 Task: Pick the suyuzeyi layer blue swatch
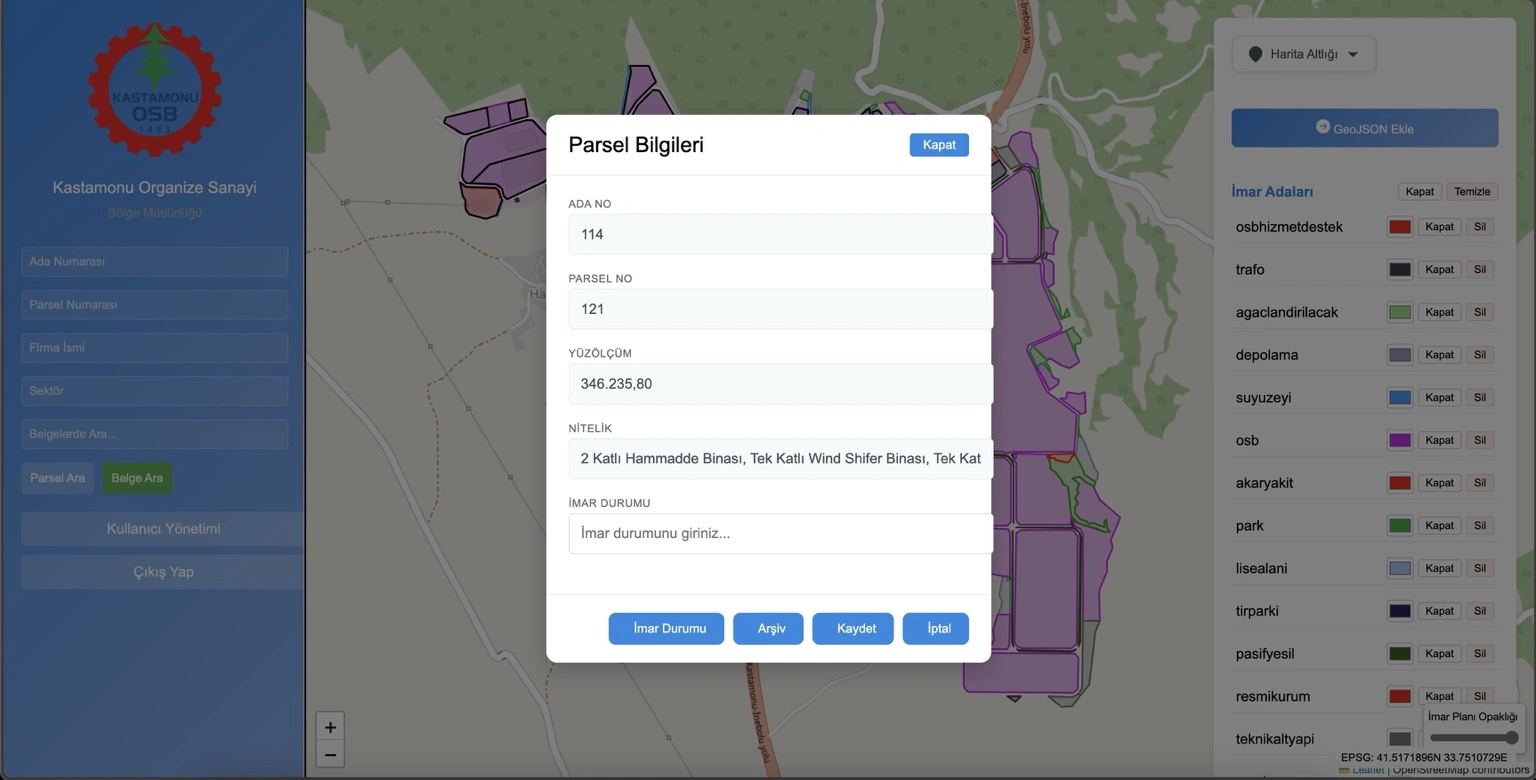(x=1399, y=398)
